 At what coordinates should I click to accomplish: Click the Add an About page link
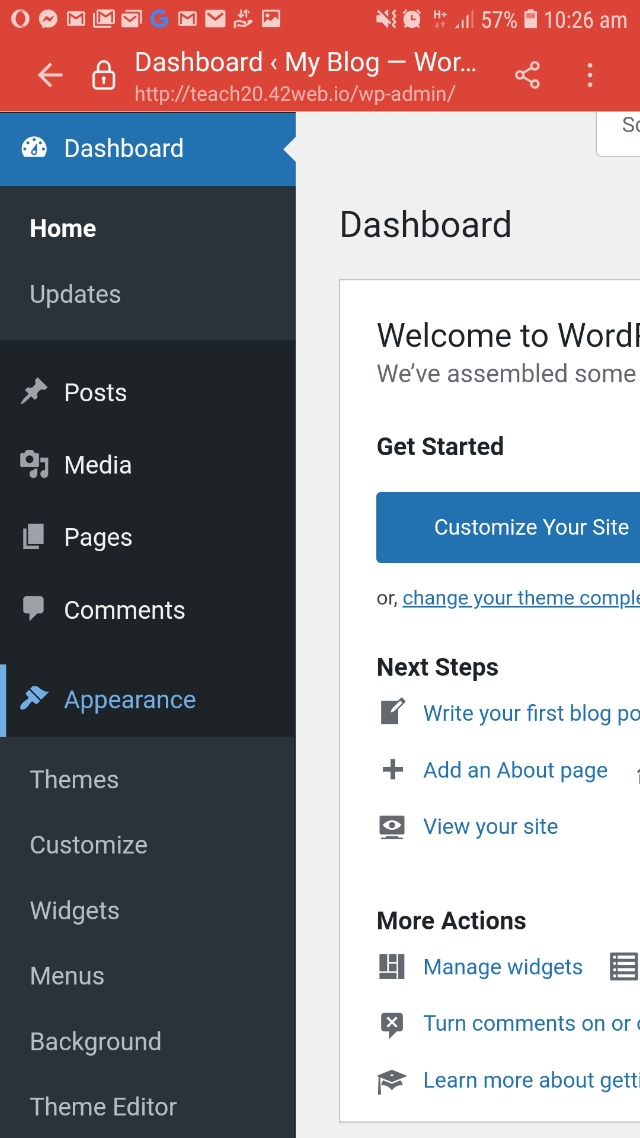pyautogui.click(x=515, y=770)
